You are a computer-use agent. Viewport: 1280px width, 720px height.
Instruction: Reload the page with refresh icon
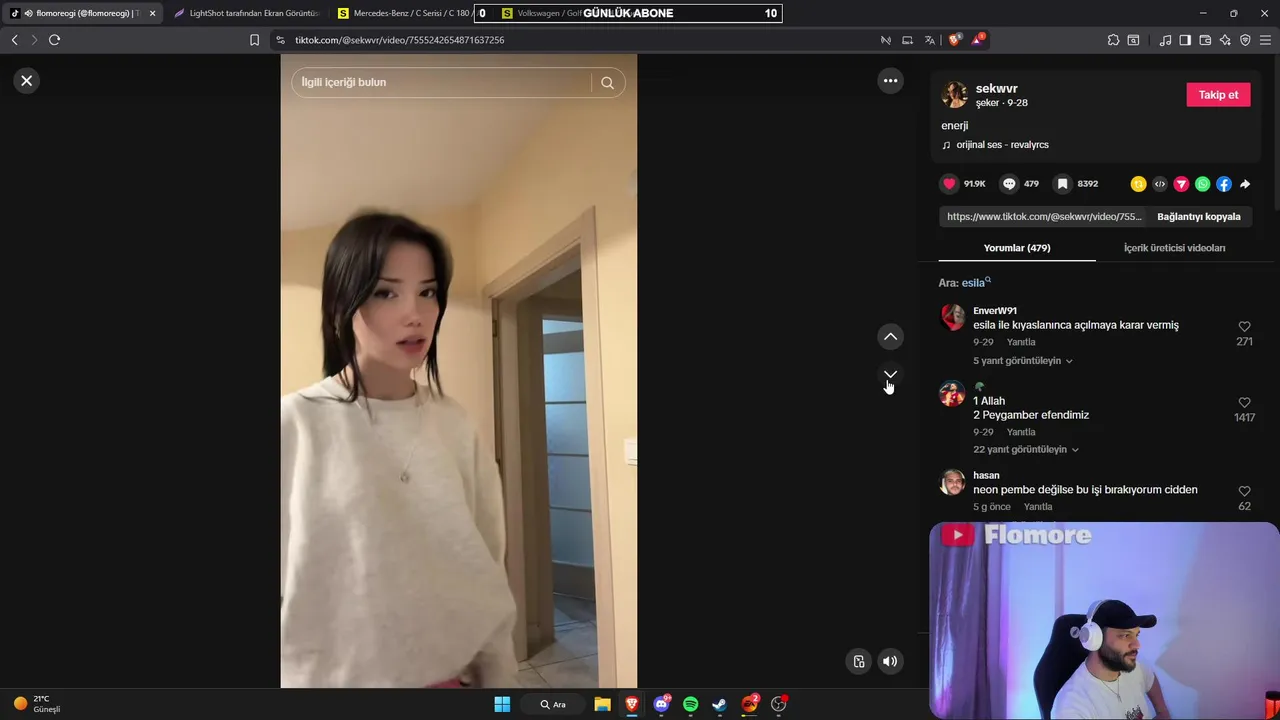(x=54, y=40)
